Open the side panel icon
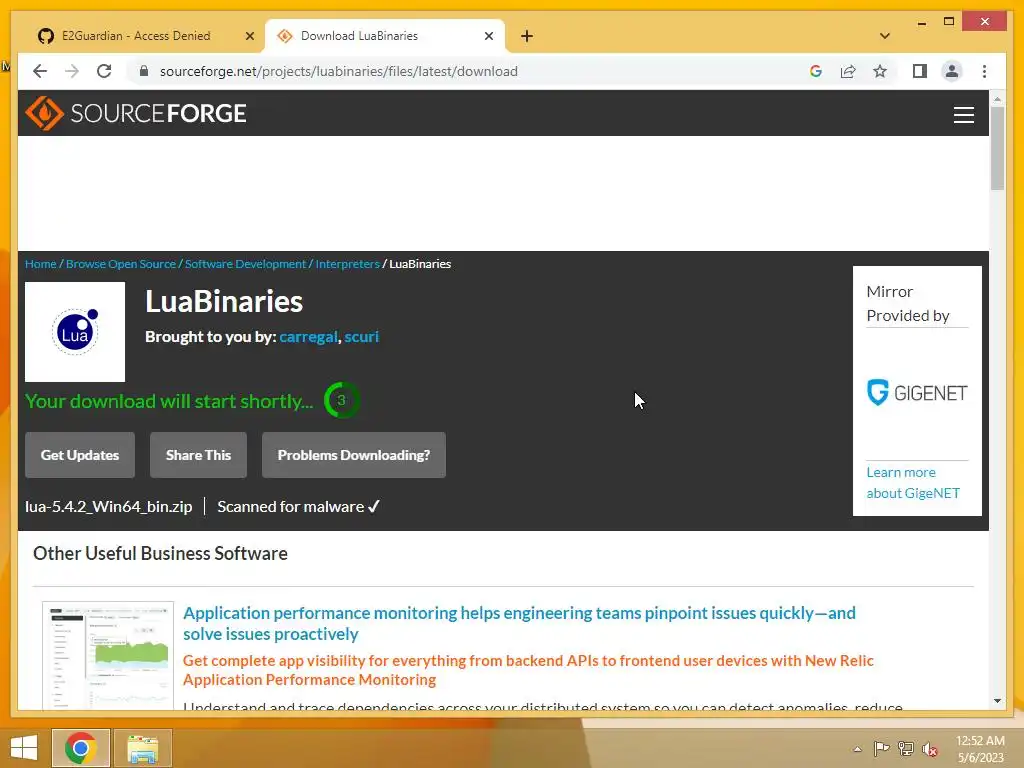 pyautogui.click(x=920, y=71)
